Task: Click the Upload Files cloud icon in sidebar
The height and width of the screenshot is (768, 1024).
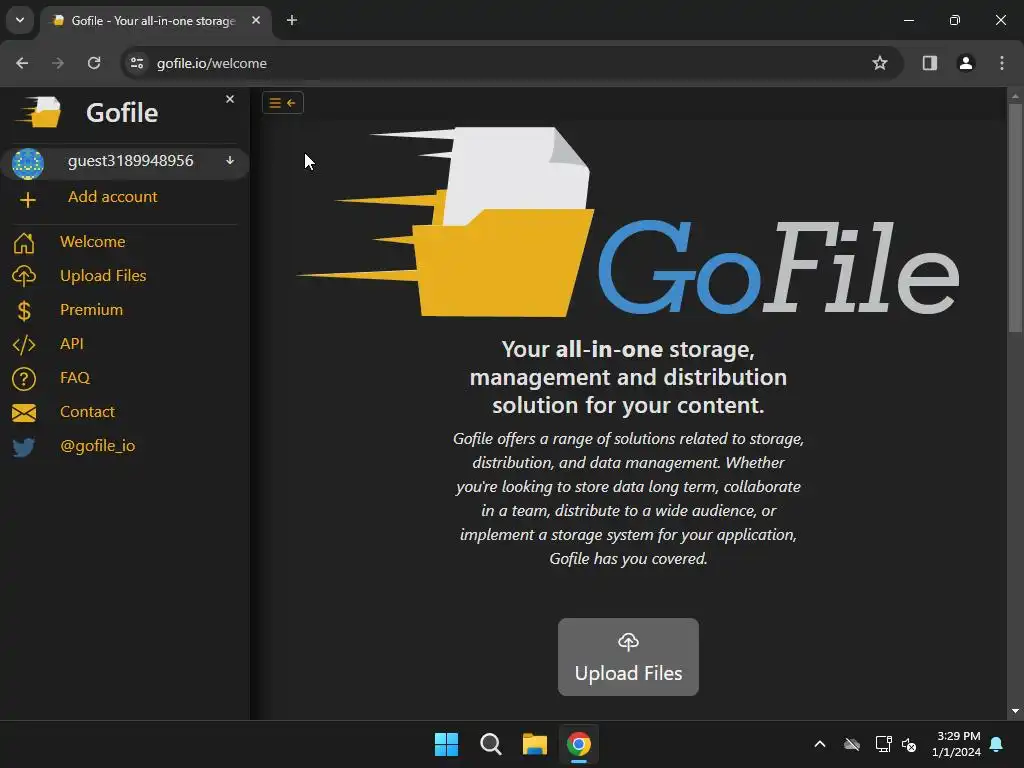Action: [x=24, y=276]
